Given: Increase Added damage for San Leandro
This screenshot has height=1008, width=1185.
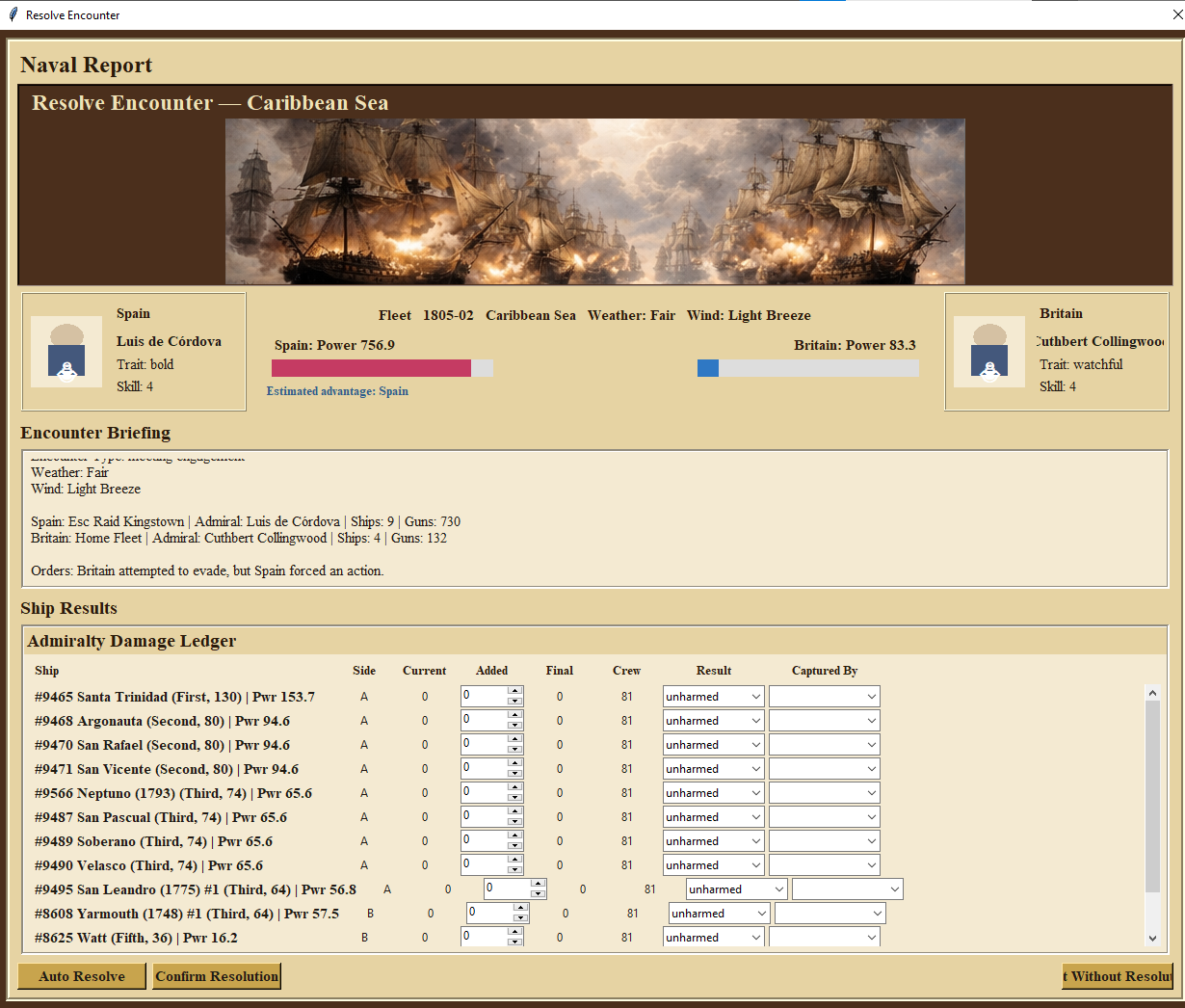Looking at the screenshot, I should point(539,884).
